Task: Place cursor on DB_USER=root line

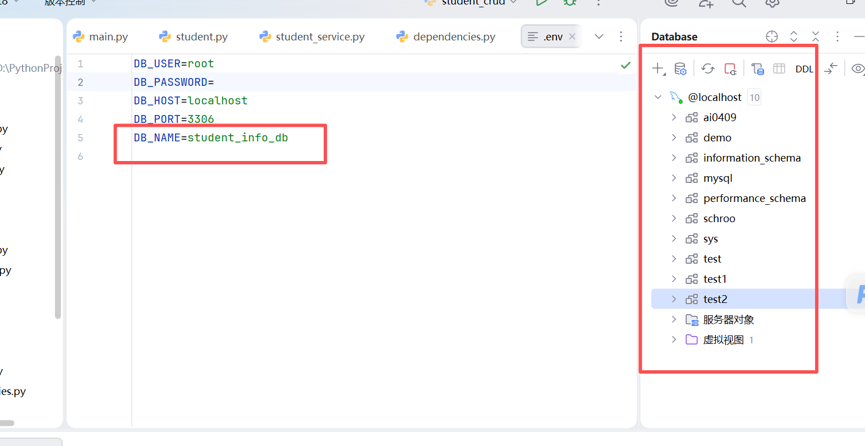Action: (174, 63)
